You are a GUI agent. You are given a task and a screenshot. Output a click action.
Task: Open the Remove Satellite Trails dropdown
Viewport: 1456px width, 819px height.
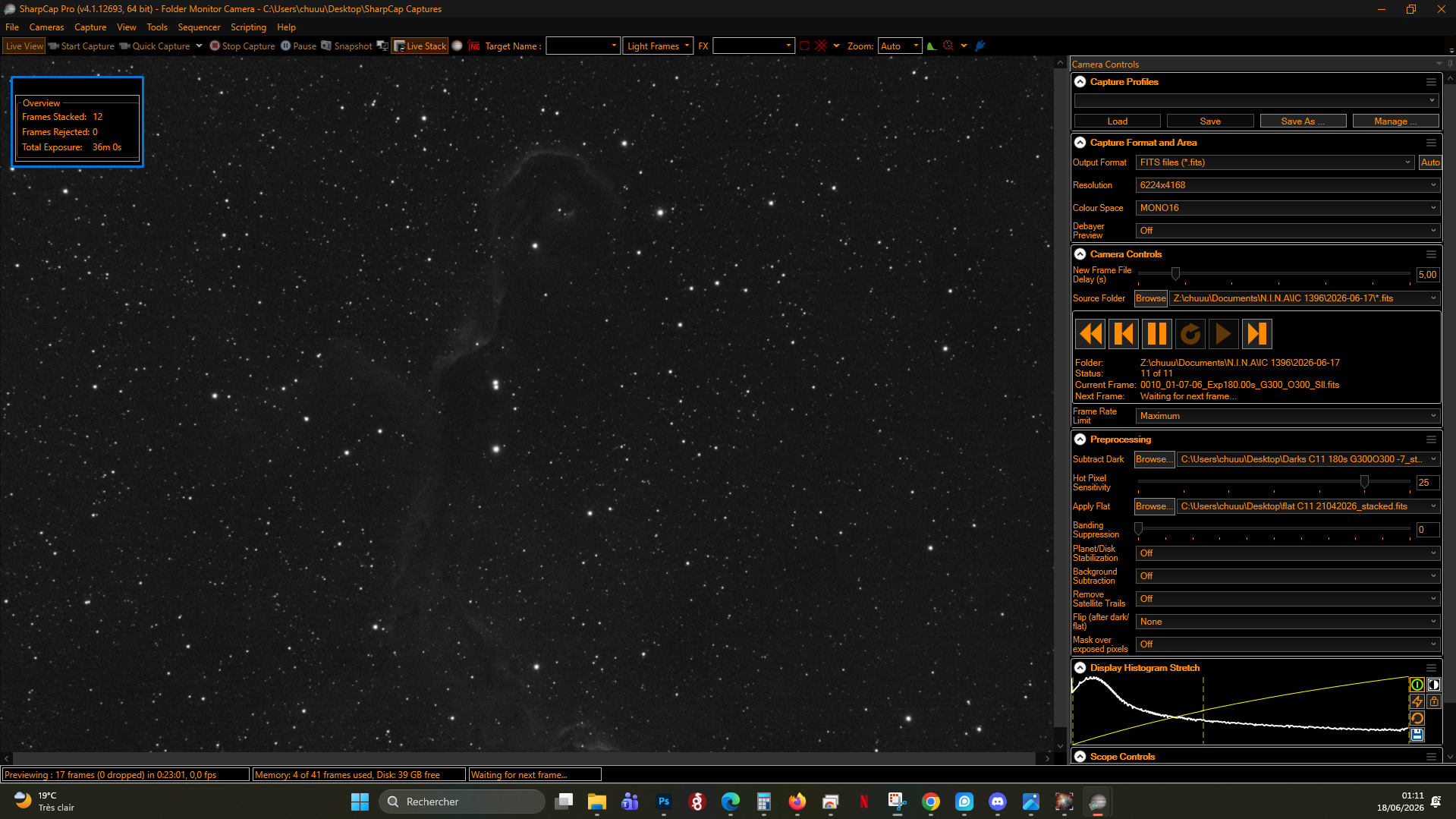point(1288,599)
